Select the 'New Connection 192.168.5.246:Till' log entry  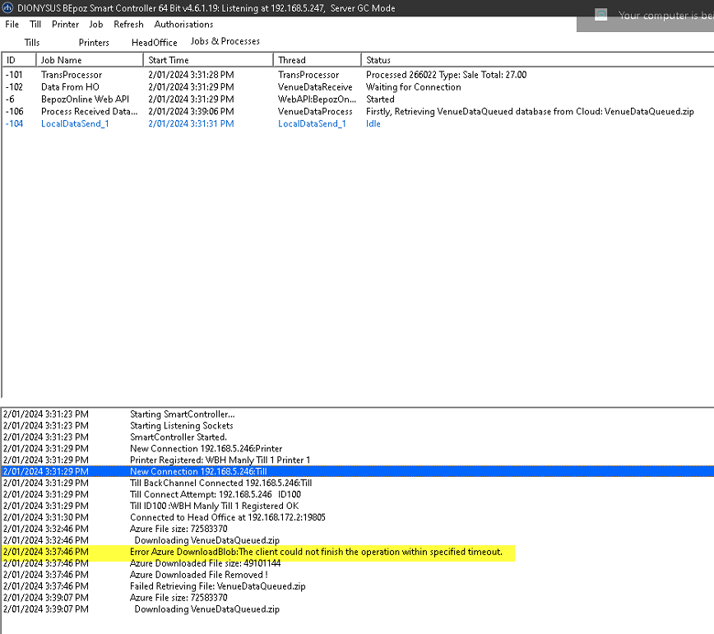(x=198, y=470)
